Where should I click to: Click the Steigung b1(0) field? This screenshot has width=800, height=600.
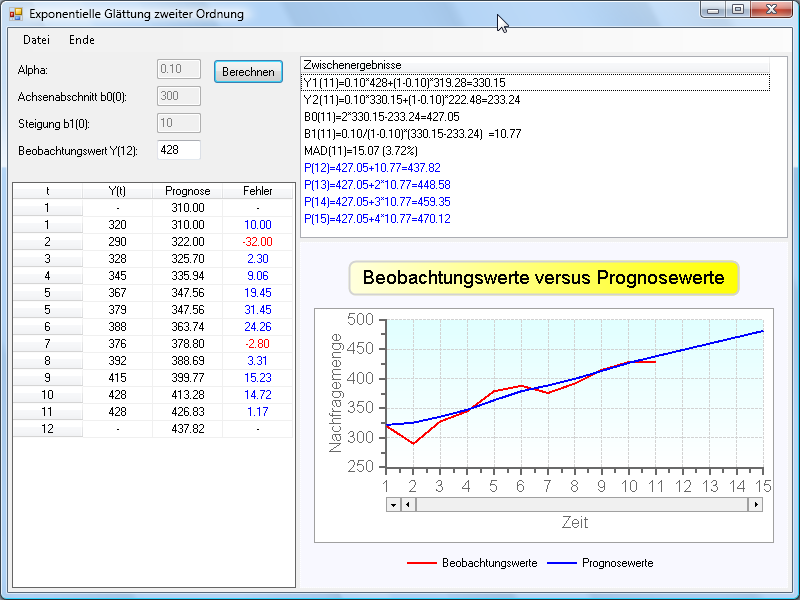point(179,123)
